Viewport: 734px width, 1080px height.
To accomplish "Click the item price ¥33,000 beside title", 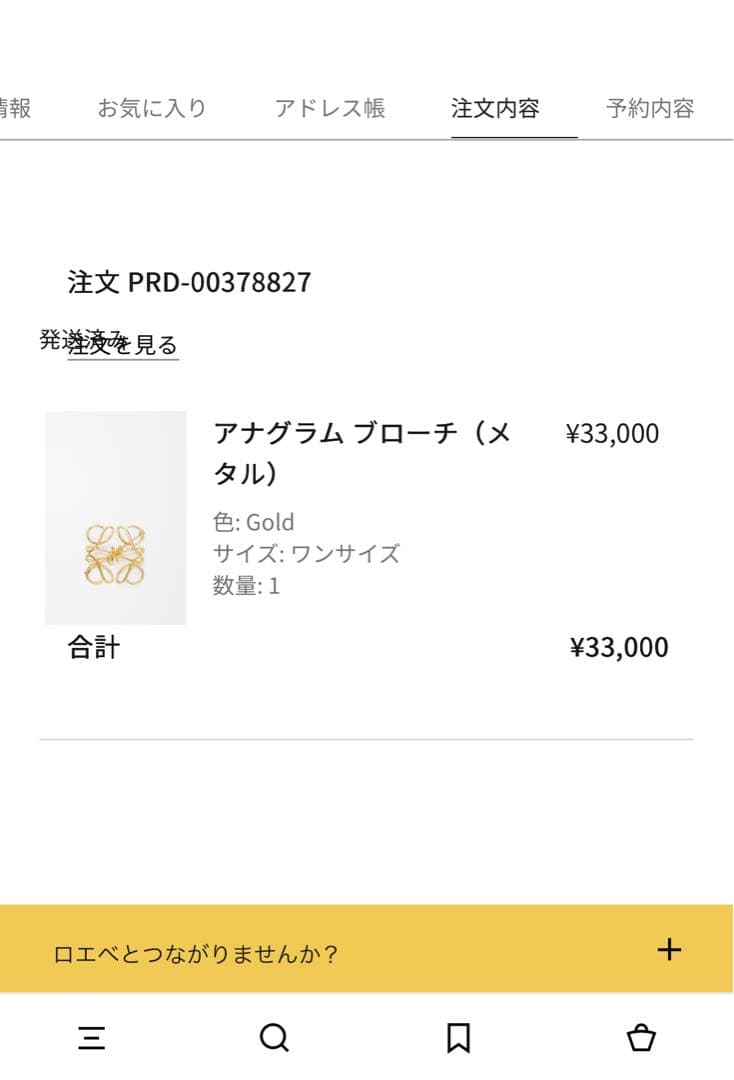I will pyautogui.click(x=612, y=434).
